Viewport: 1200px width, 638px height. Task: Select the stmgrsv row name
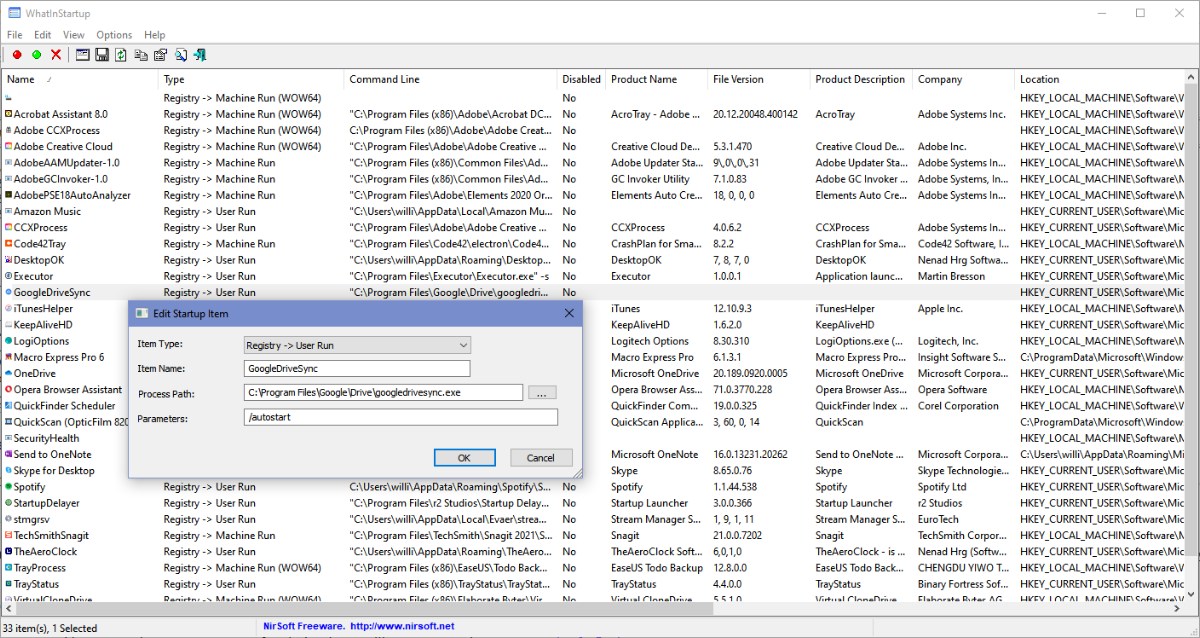33,519
